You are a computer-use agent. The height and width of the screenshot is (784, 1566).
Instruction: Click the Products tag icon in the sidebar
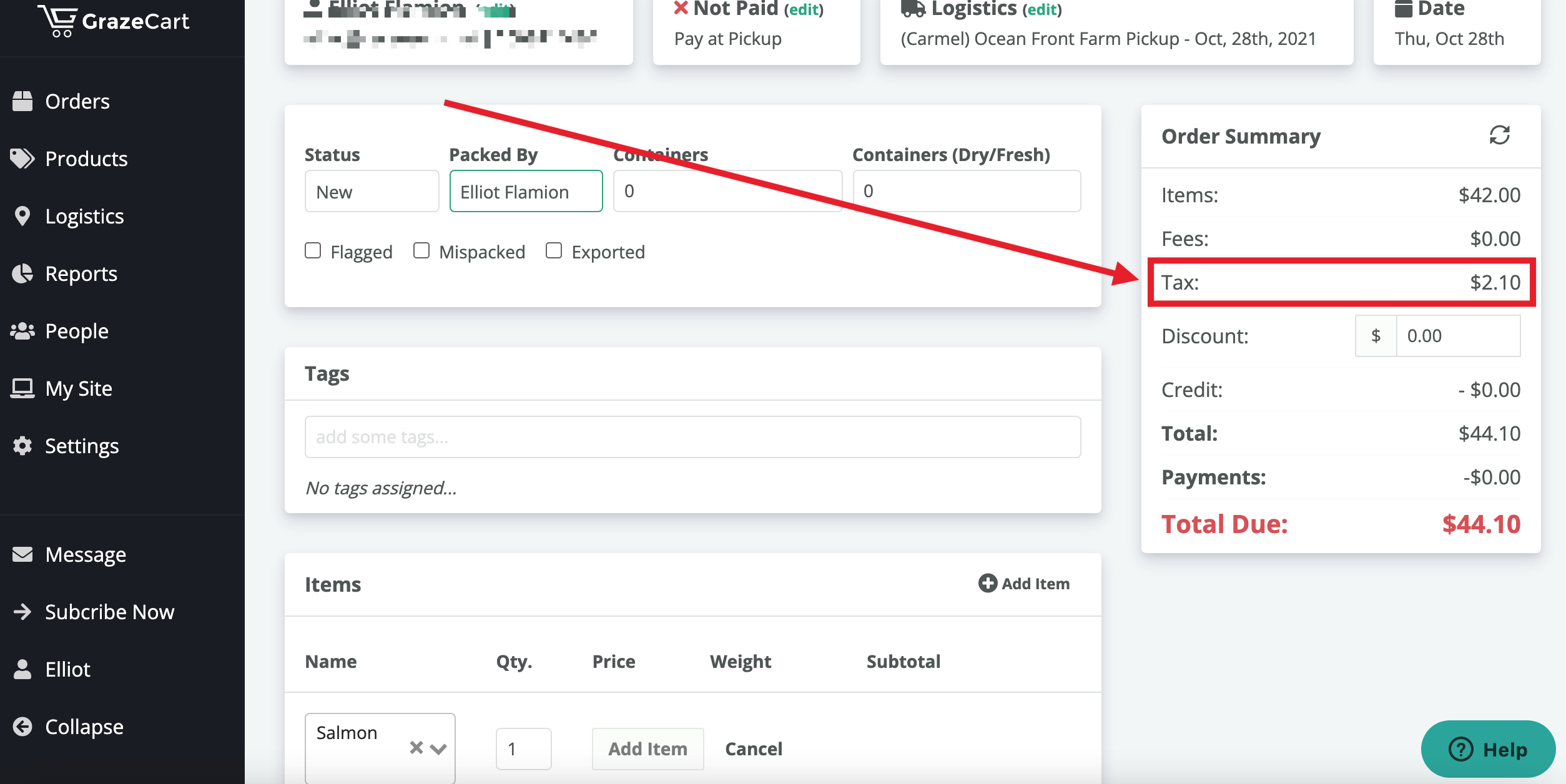(x=22, y=159)
